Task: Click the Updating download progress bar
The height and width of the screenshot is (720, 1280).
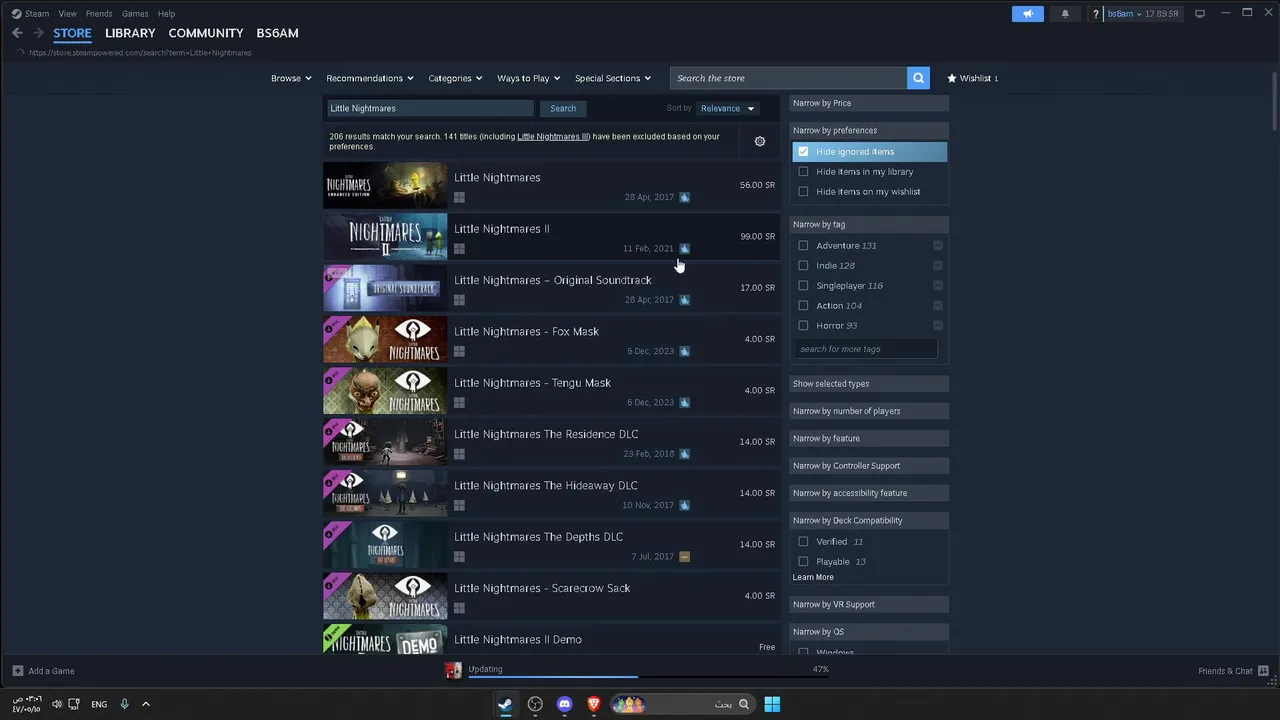Action: pyautogui.click(x=648, y=677)
